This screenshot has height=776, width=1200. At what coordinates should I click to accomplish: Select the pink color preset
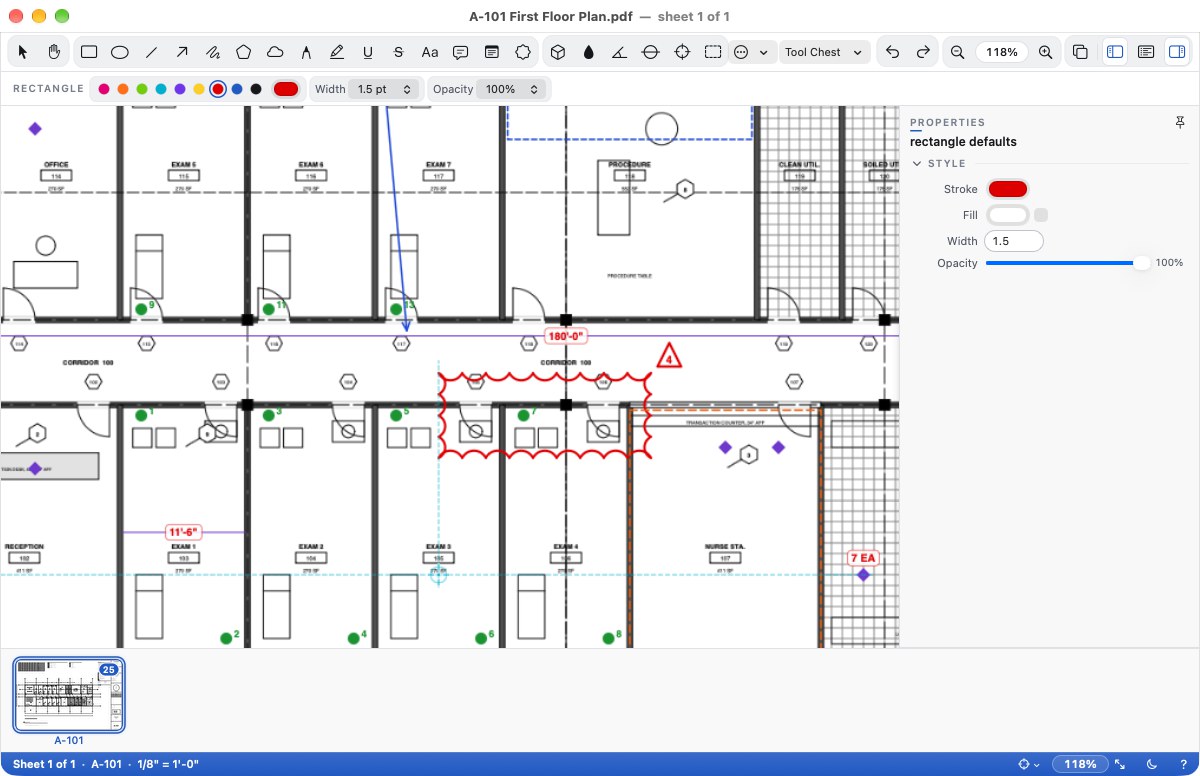[103, 89]
